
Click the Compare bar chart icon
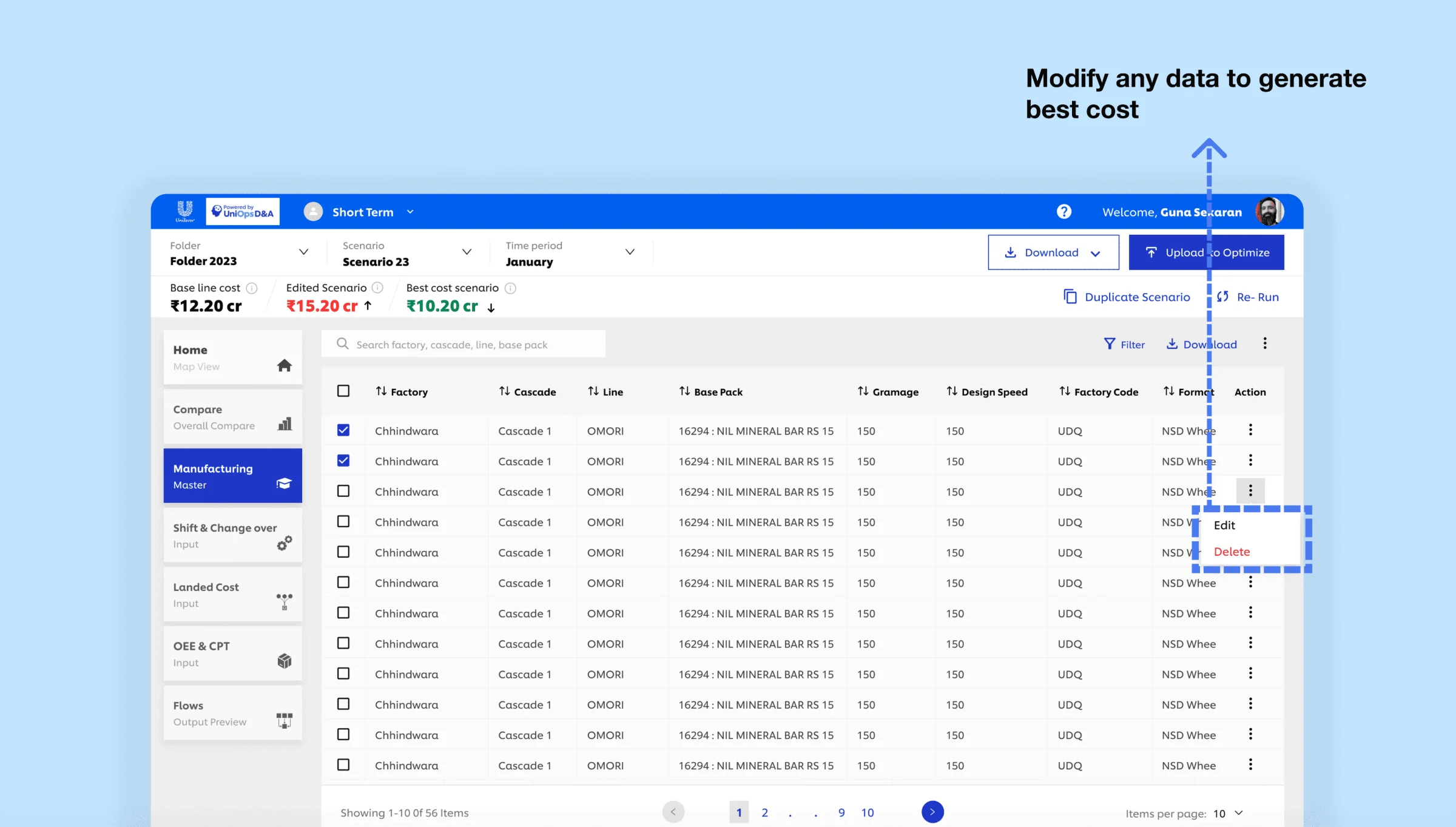[x=285, y=424]
